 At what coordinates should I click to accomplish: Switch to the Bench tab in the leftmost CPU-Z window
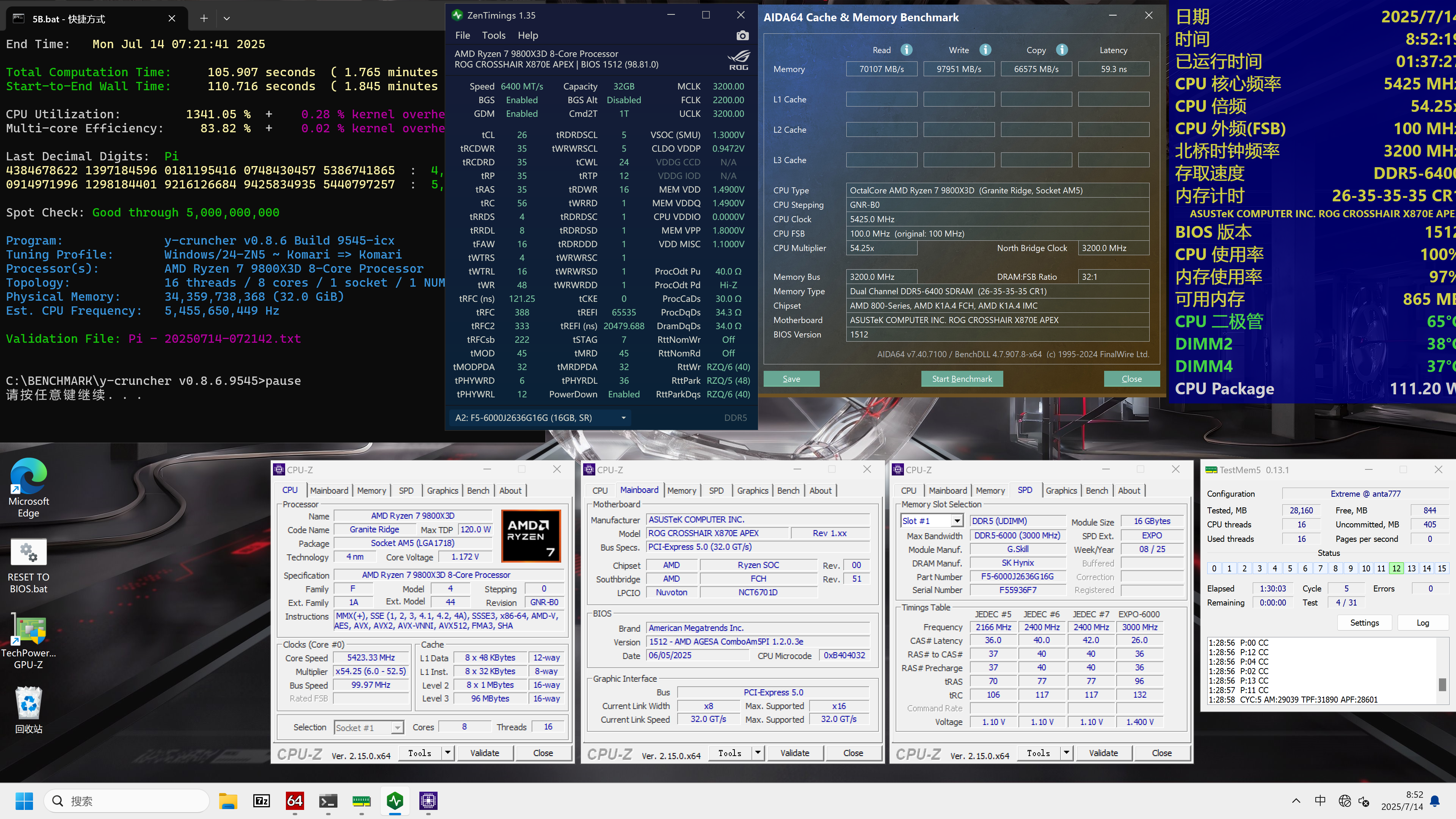[x=478, y=490]
